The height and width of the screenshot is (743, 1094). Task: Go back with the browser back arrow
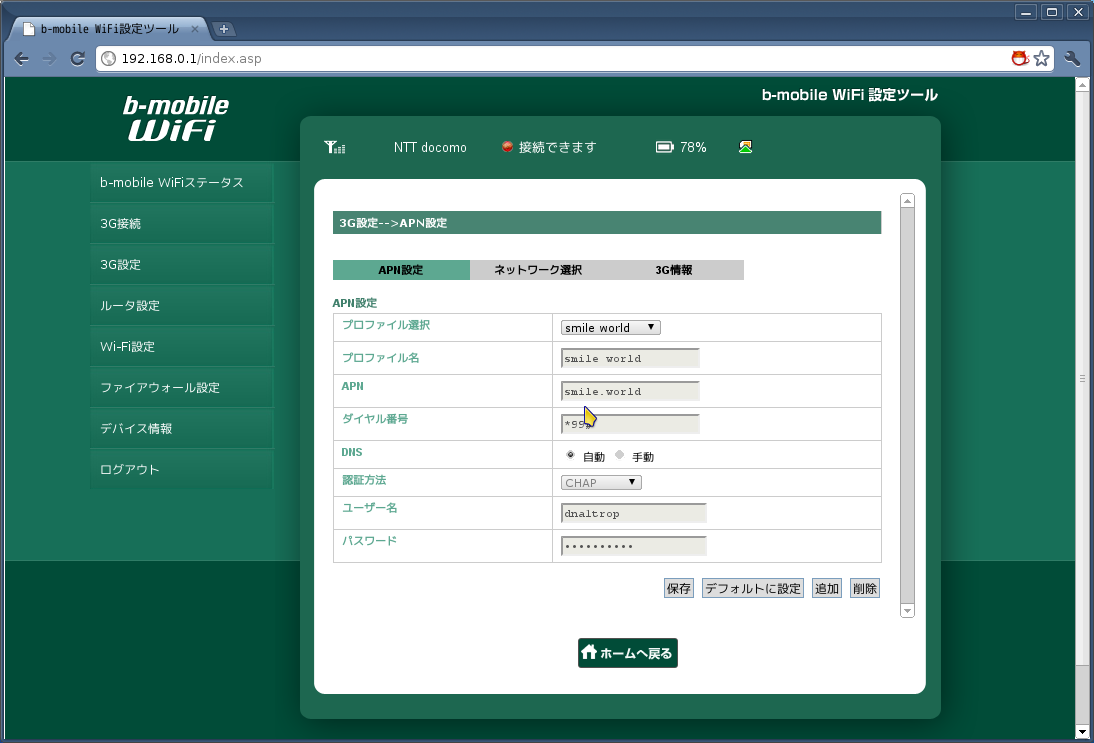(x=22, y=59)
